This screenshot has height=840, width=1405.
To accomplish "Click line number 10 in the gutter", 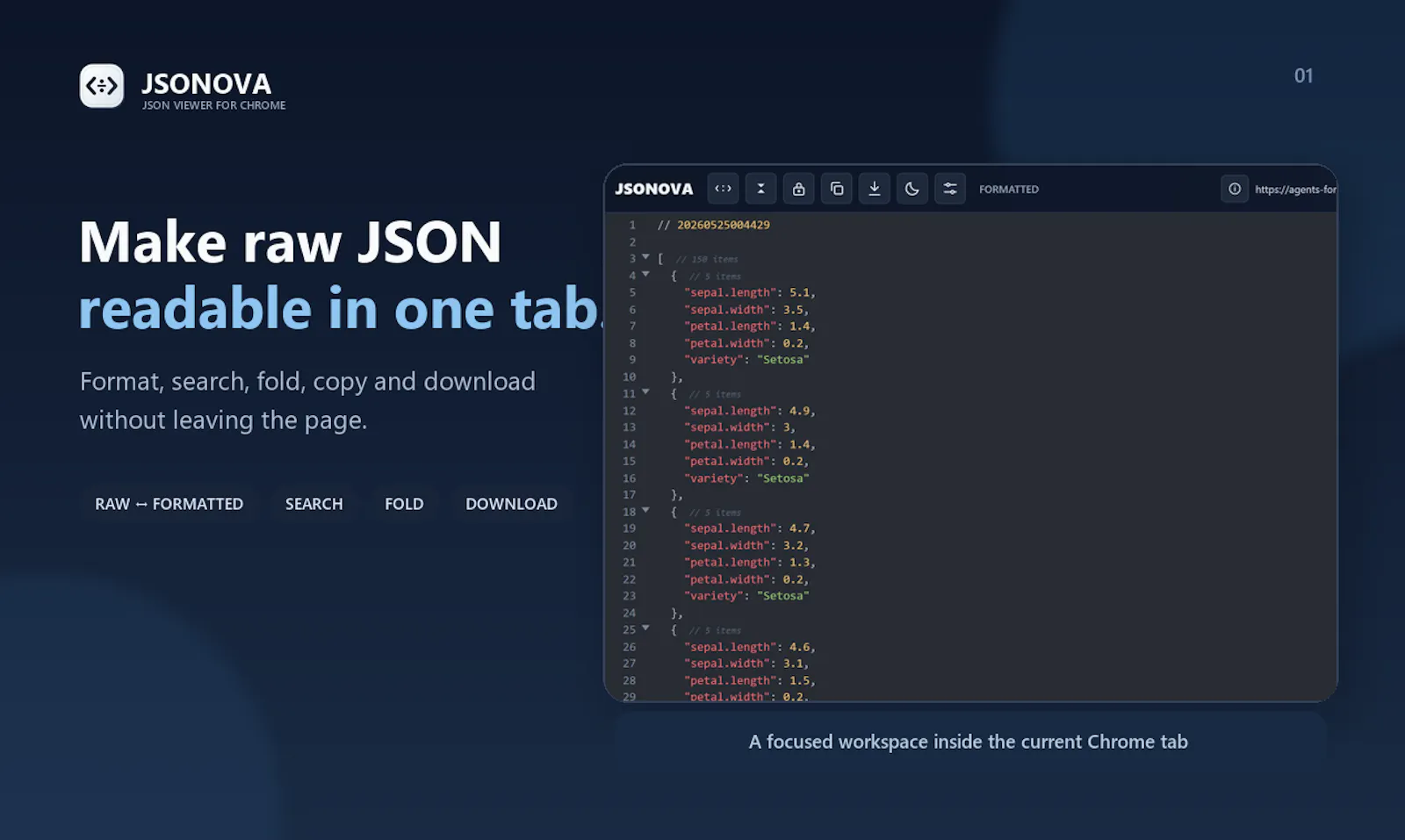I will [x=629, y=377].
